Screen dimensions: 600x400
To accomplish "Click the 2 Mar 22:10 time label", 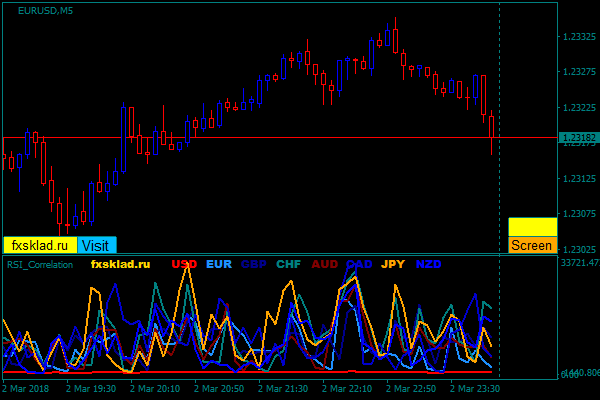I will pos(347,389).
